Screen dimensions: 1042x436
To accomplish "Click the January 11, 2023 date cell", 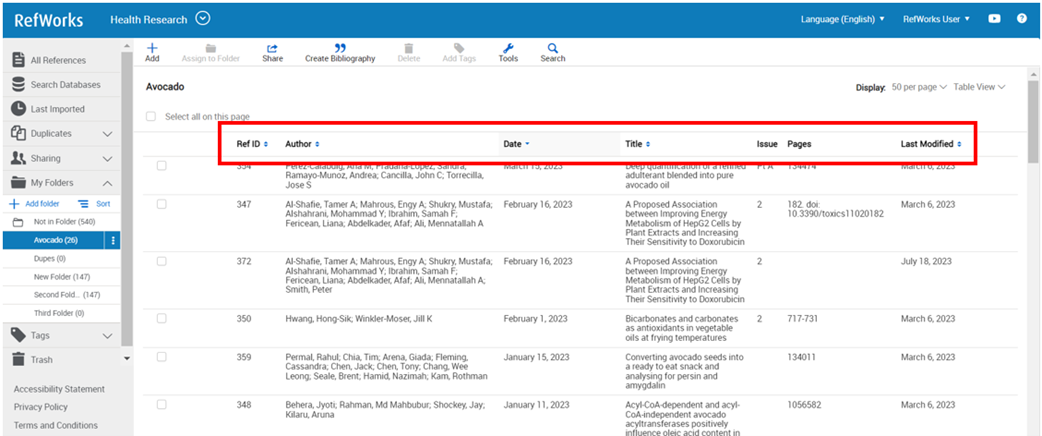I will click(536, 405).
